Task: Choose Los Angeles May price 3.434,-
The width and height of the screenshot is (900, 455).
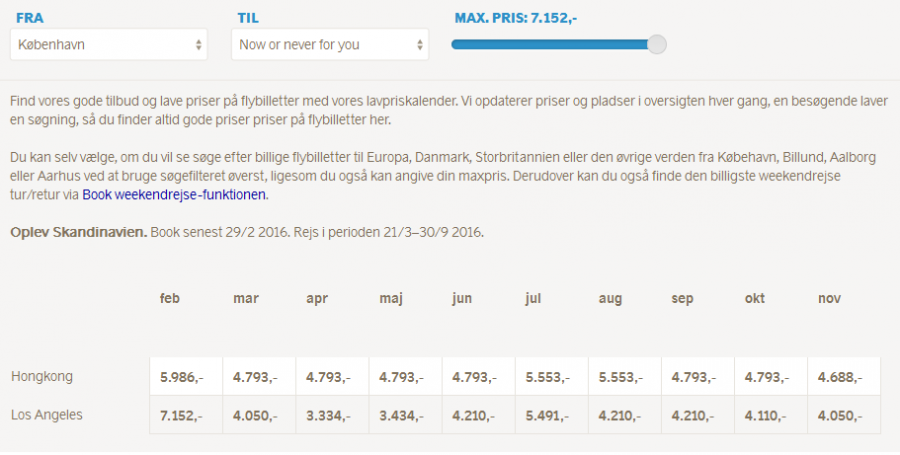Action: pyautogui.click(x=401, y=415)
